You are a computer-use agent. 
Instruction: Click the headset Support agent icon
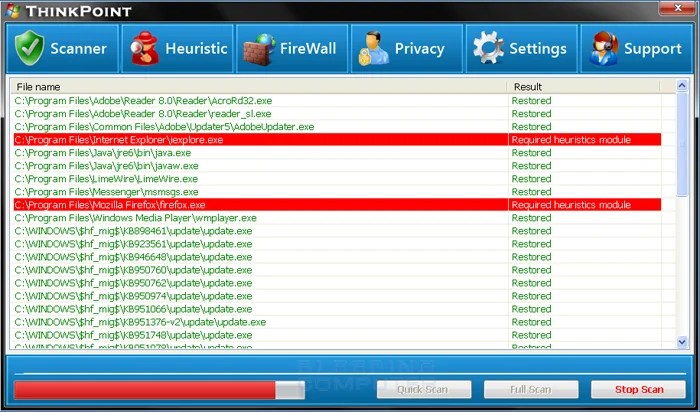tap(604, 48)
